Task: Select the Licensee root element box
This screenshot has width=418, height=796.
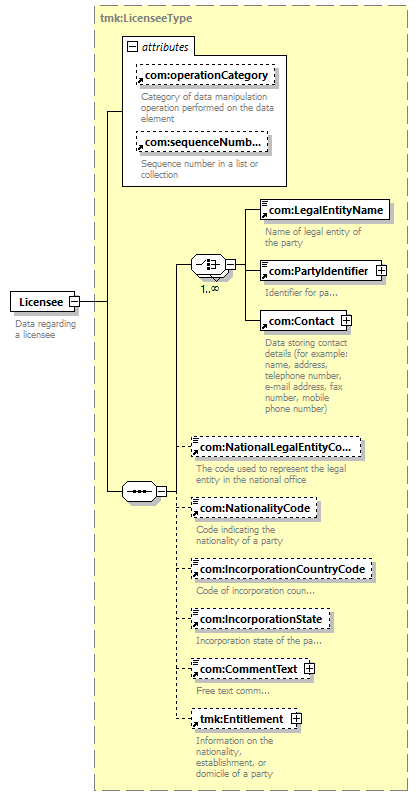Action: [x=42, y=302]
